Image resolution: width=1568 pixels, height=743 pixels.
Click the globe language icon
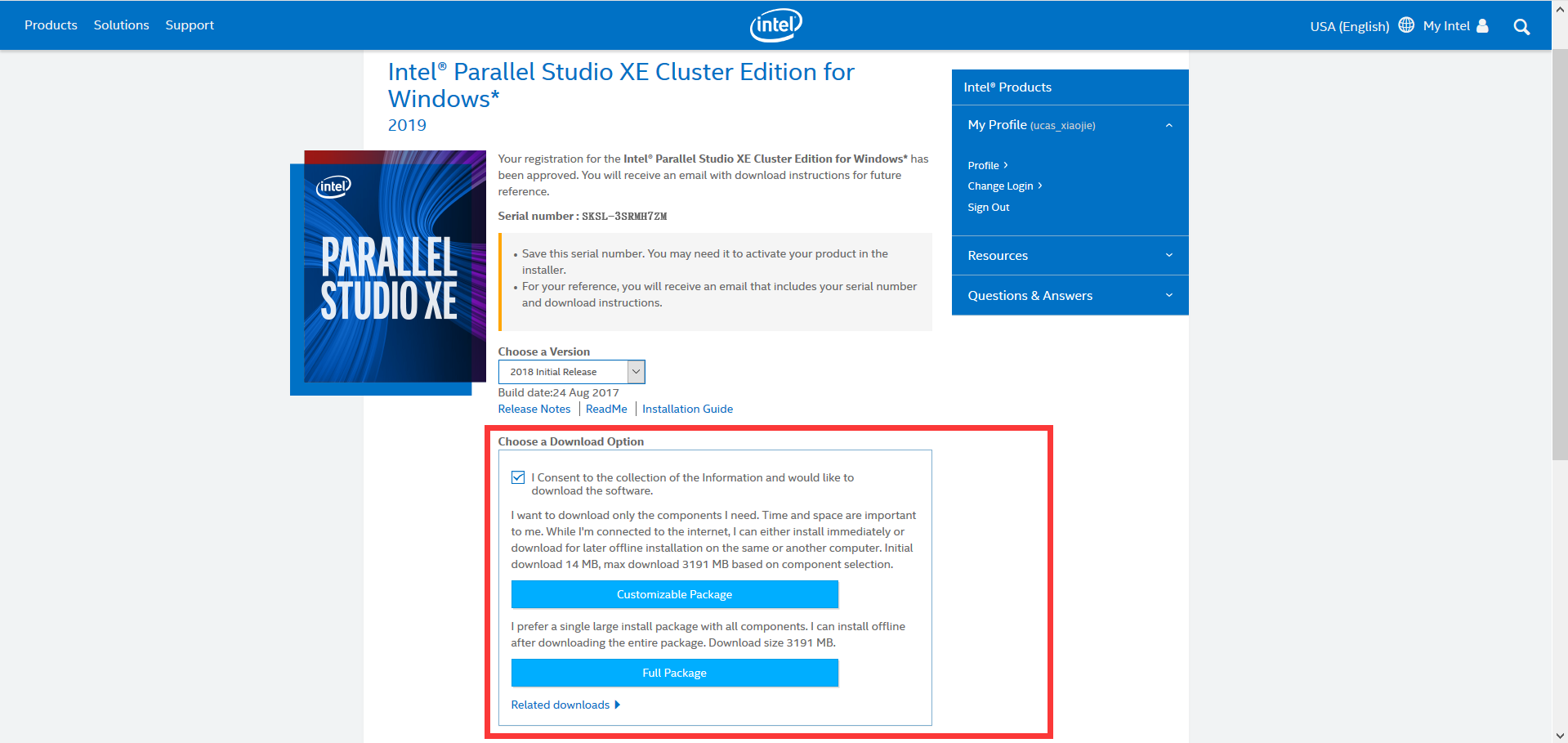[x=1405, y=25]
